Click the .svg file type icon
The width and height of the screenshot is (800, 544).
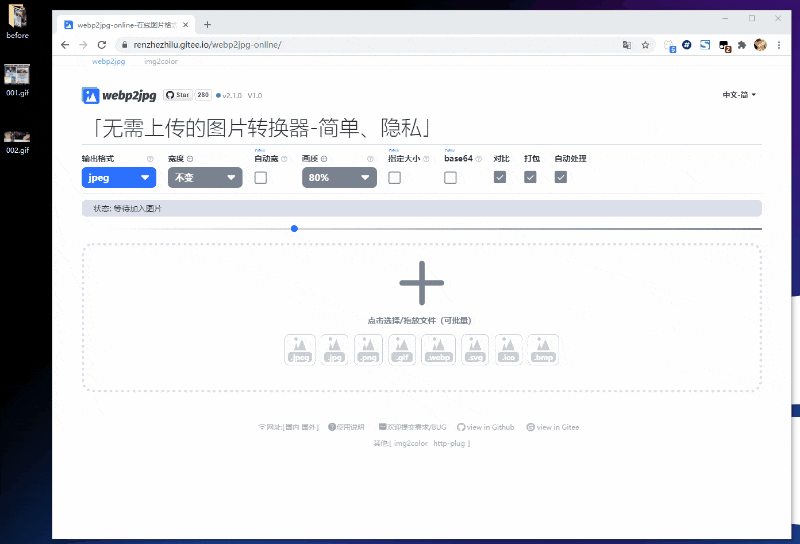pyautogui.click(x=475, y=350)
